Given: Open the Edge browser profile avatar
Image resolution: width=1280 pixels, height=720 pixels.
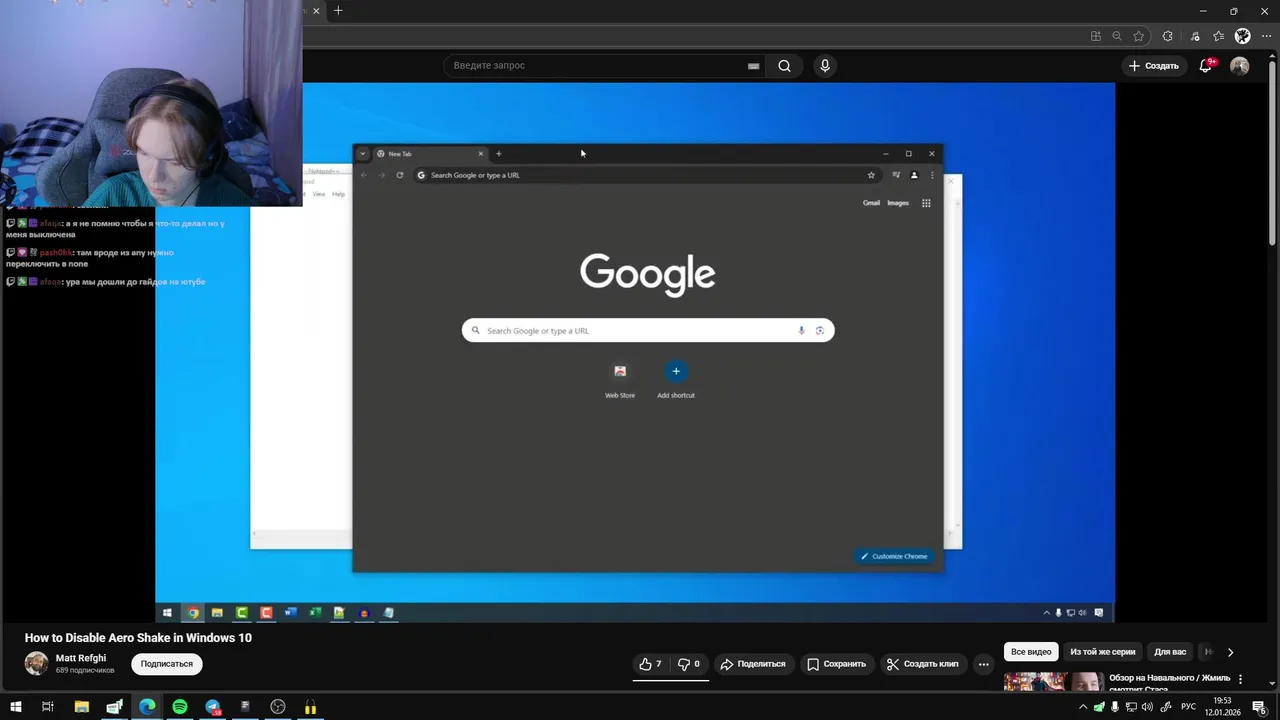Looking at the screenshot, I should [x=1243, y=36].
